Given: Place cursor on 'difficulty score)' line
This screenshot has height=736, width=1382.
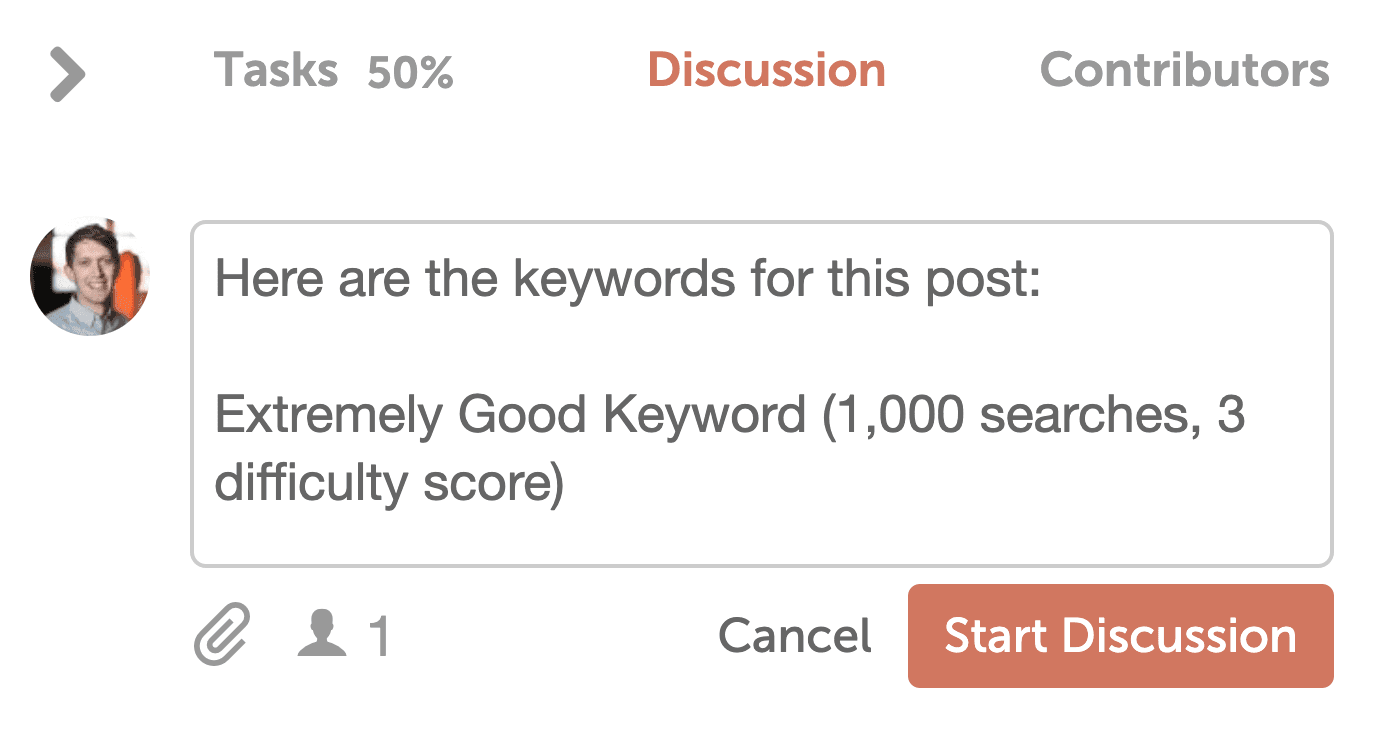Looking at the screenshot, I should [x=390, y=484].
